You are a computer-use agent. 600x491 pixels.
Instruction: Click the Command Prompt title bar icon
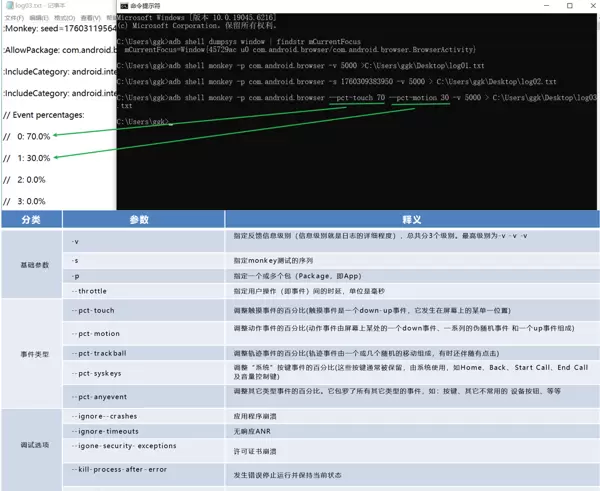124,6
